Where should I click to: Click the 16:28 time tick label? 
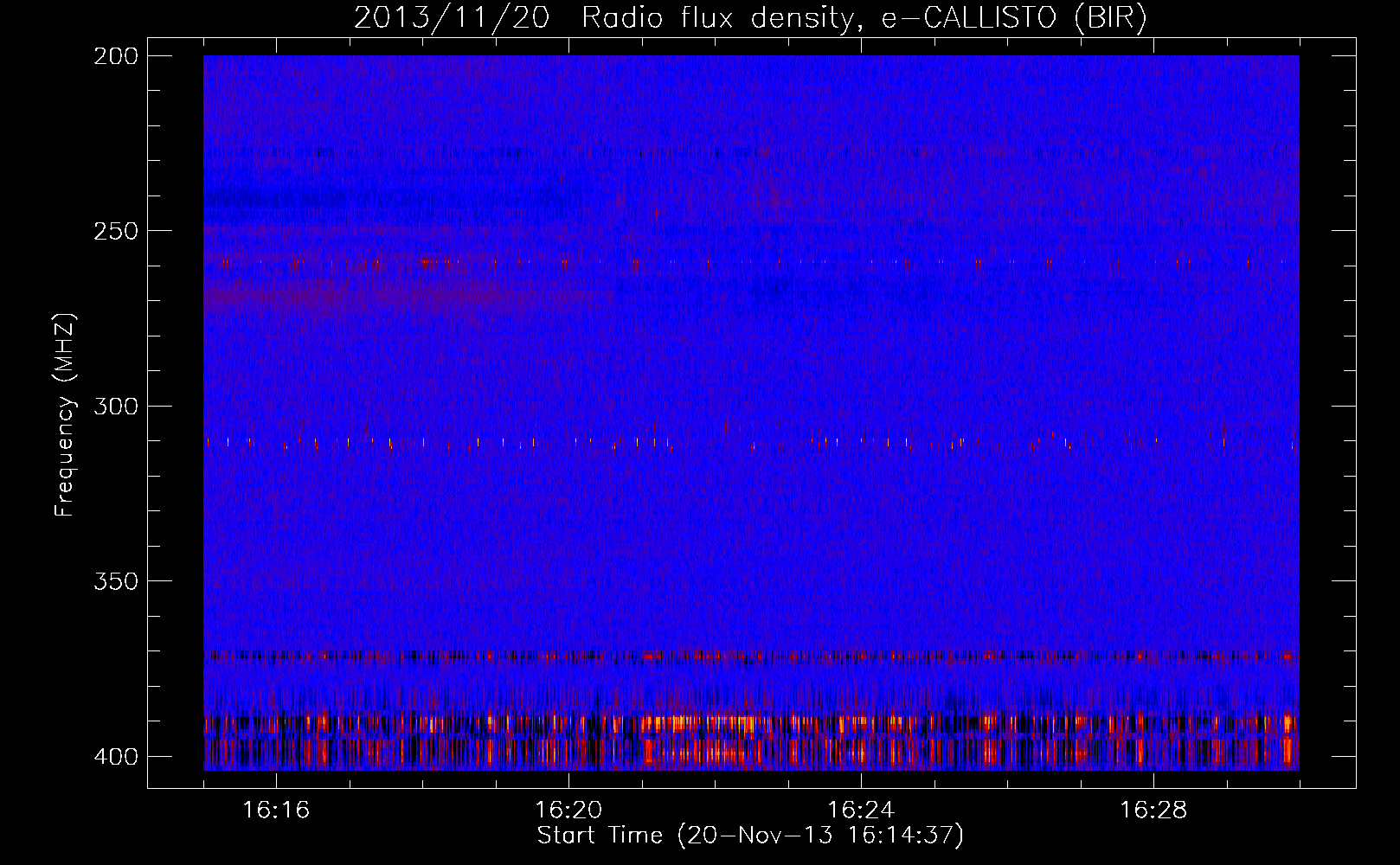point(1153,810)
